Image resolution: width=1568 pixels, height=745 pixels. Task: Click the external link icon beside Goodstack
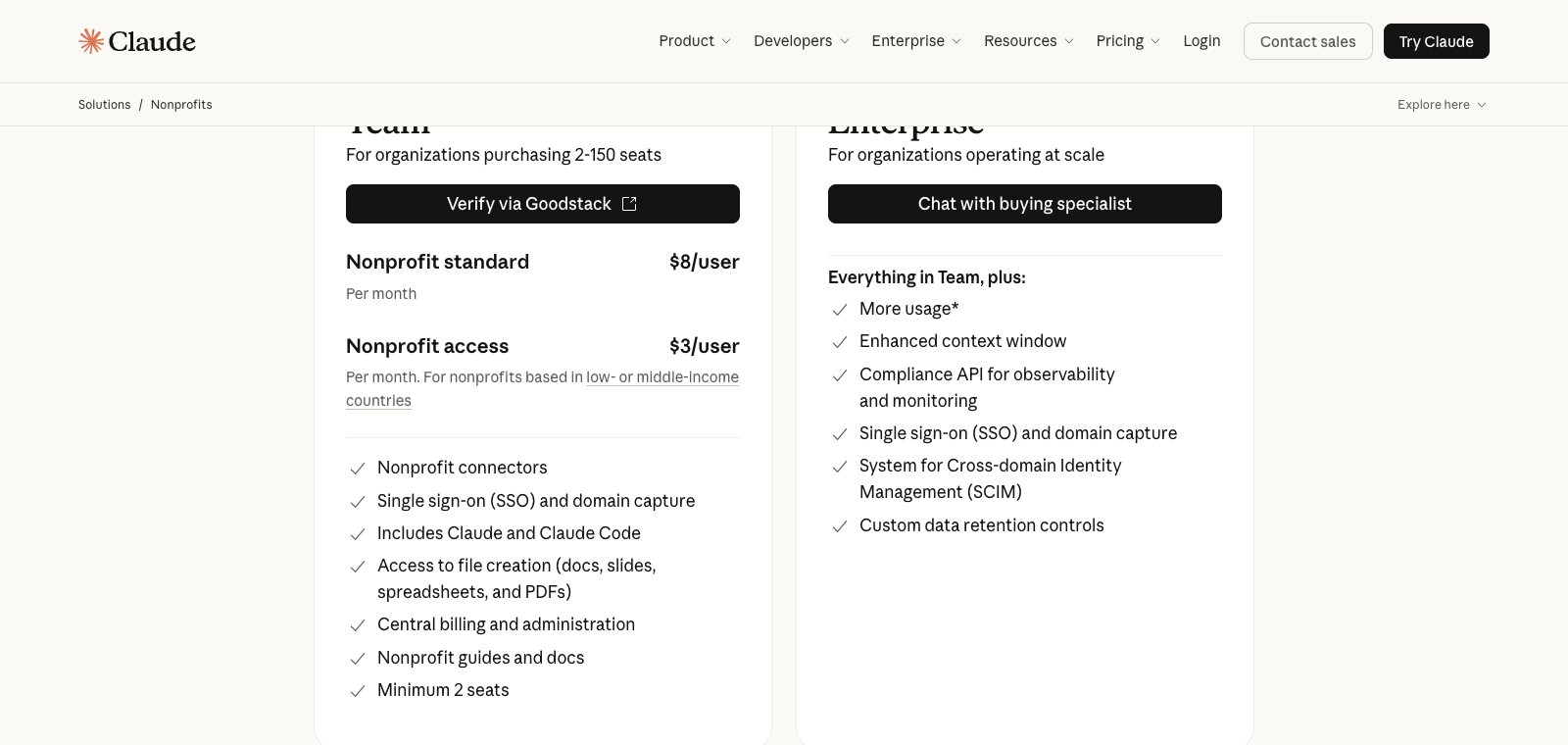(630, 204)
